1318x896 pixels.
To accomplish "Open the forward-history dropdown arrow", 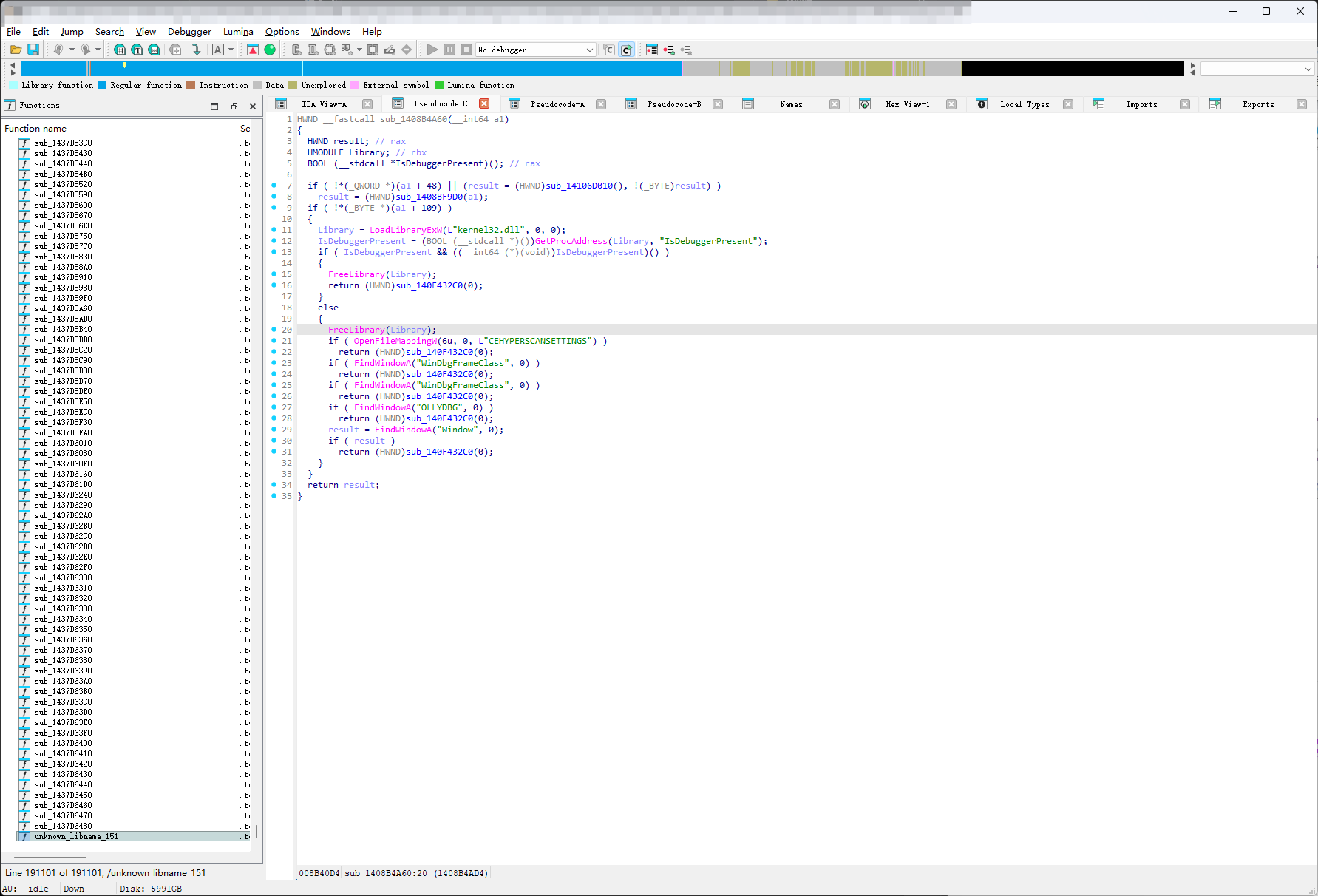I will tap(98, 50).
